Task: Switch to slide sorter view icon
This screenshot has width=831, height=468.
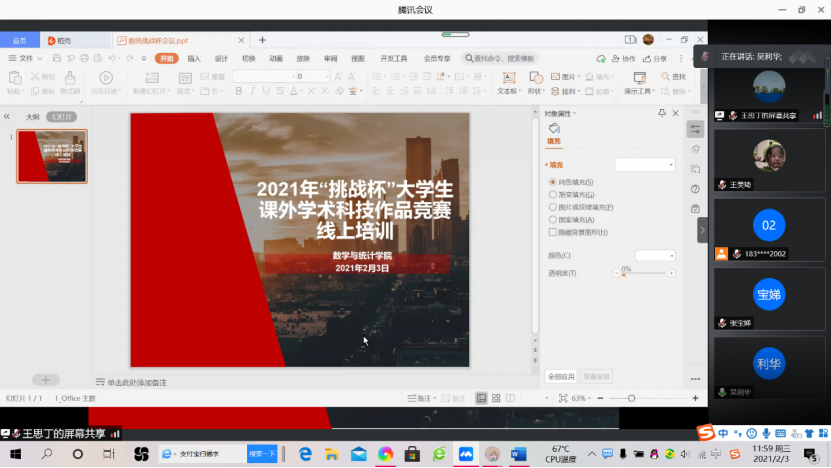Action: tap(497, 398)
